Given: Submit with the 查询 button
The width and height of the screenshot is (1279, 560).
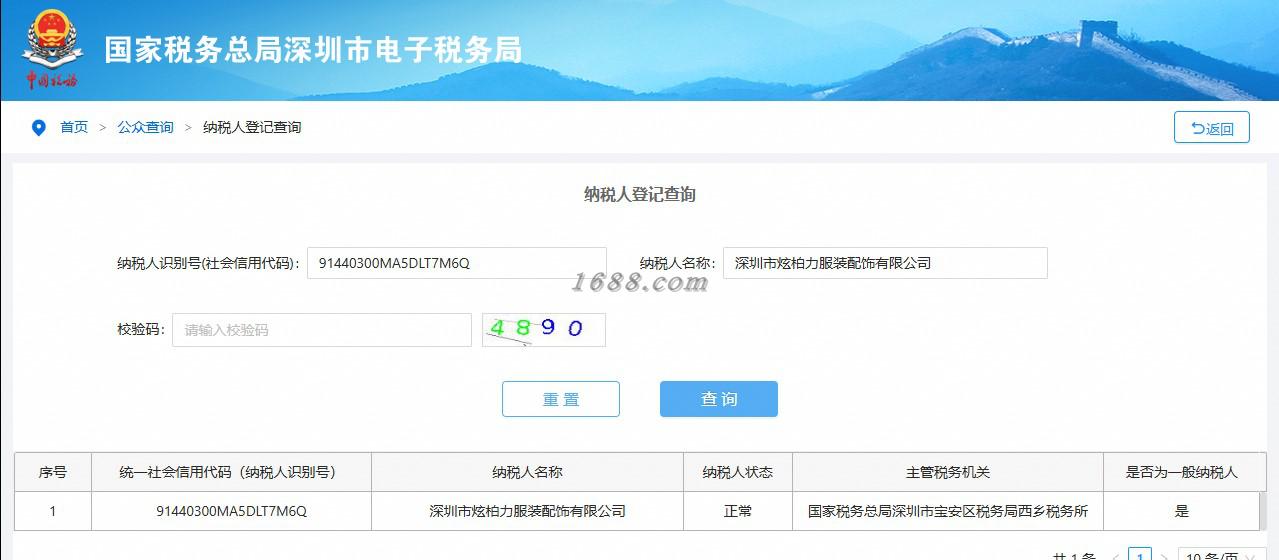Looking at the screenshot, I should click(719, 399).
